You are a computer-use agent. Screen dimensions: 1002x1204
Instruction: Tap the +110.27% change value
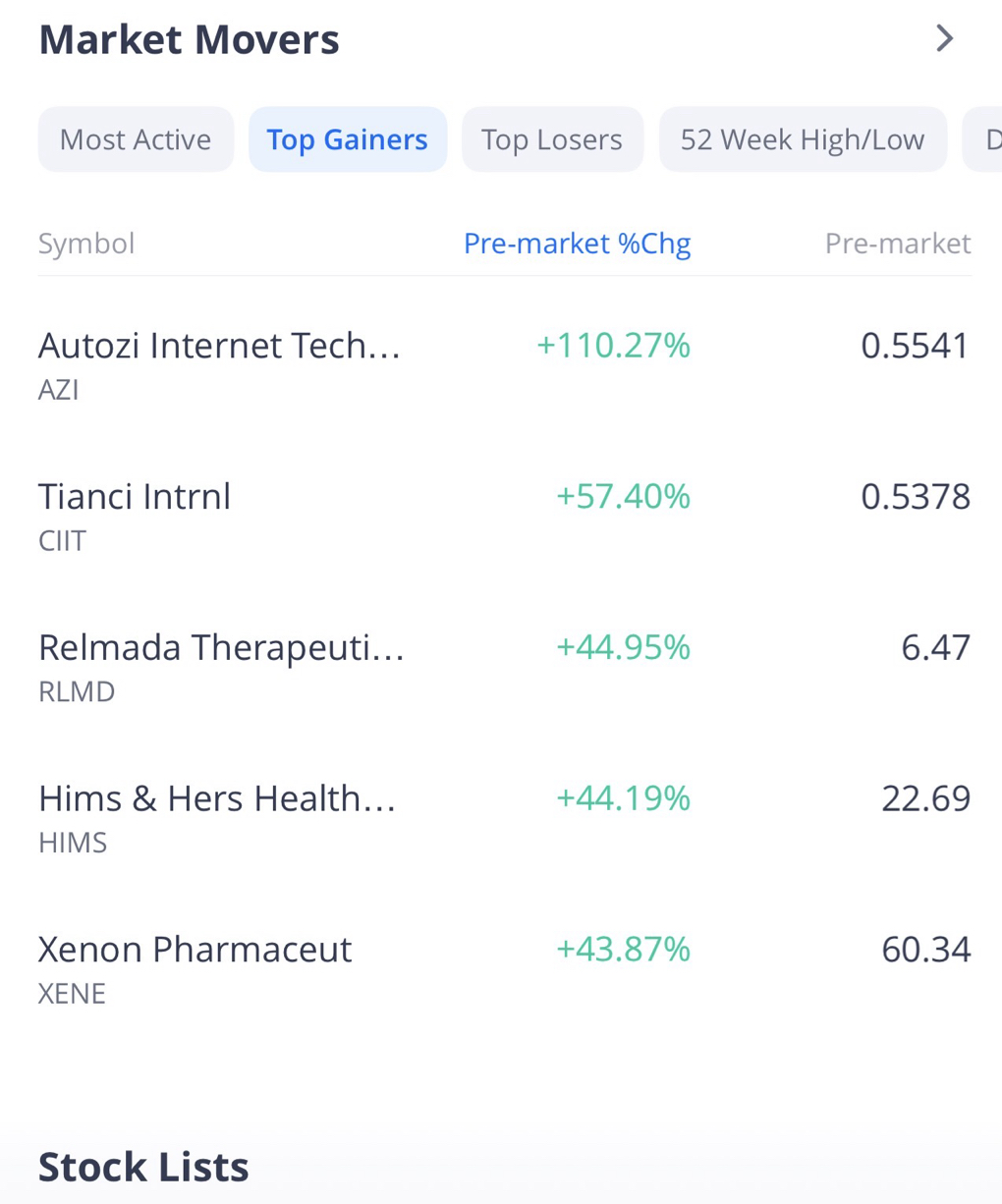coord(614,346)
